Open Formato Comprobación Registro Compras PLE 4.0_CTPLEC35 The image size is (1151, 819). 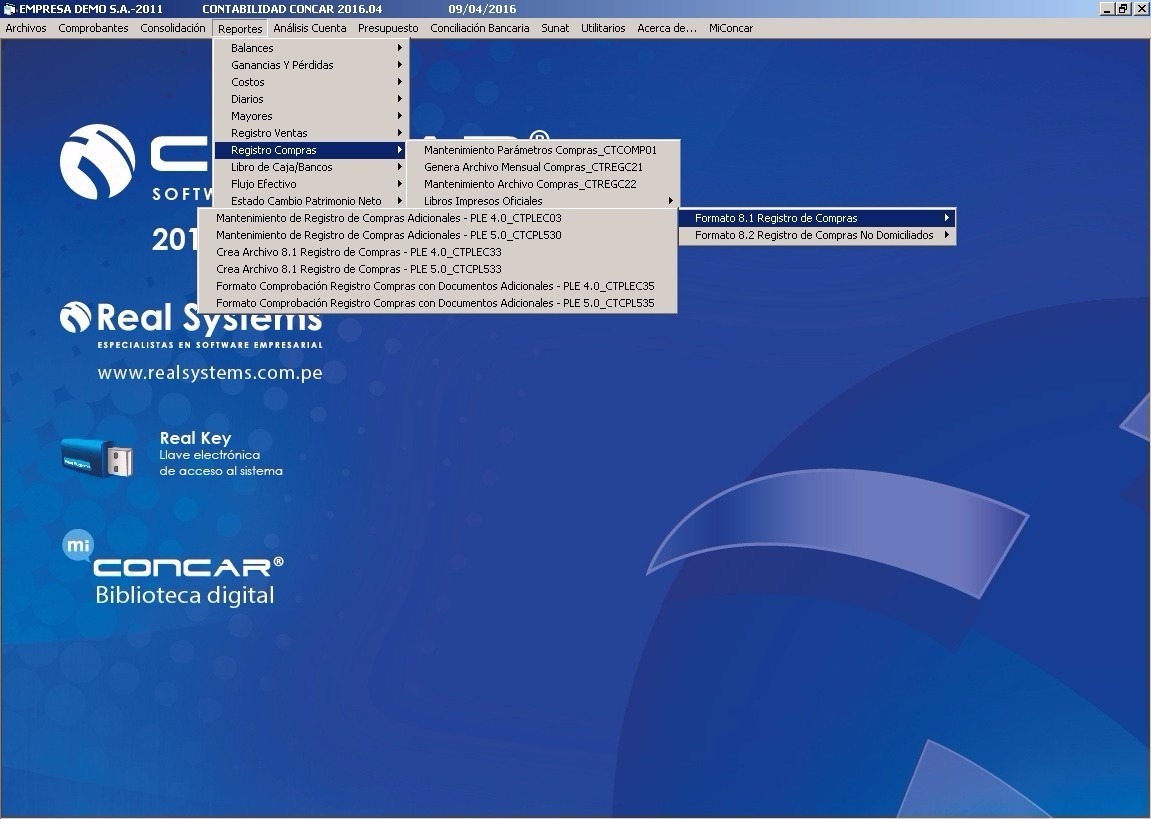[x=437, y=286]
